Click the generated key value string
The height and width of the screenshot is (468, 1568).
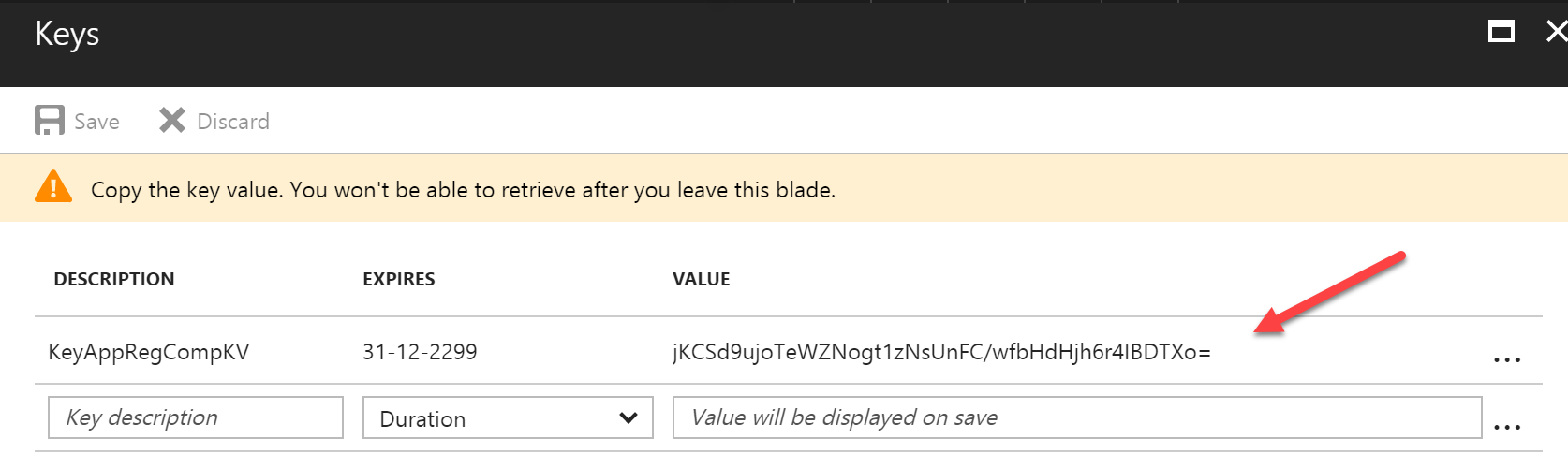tap(941, 352)
